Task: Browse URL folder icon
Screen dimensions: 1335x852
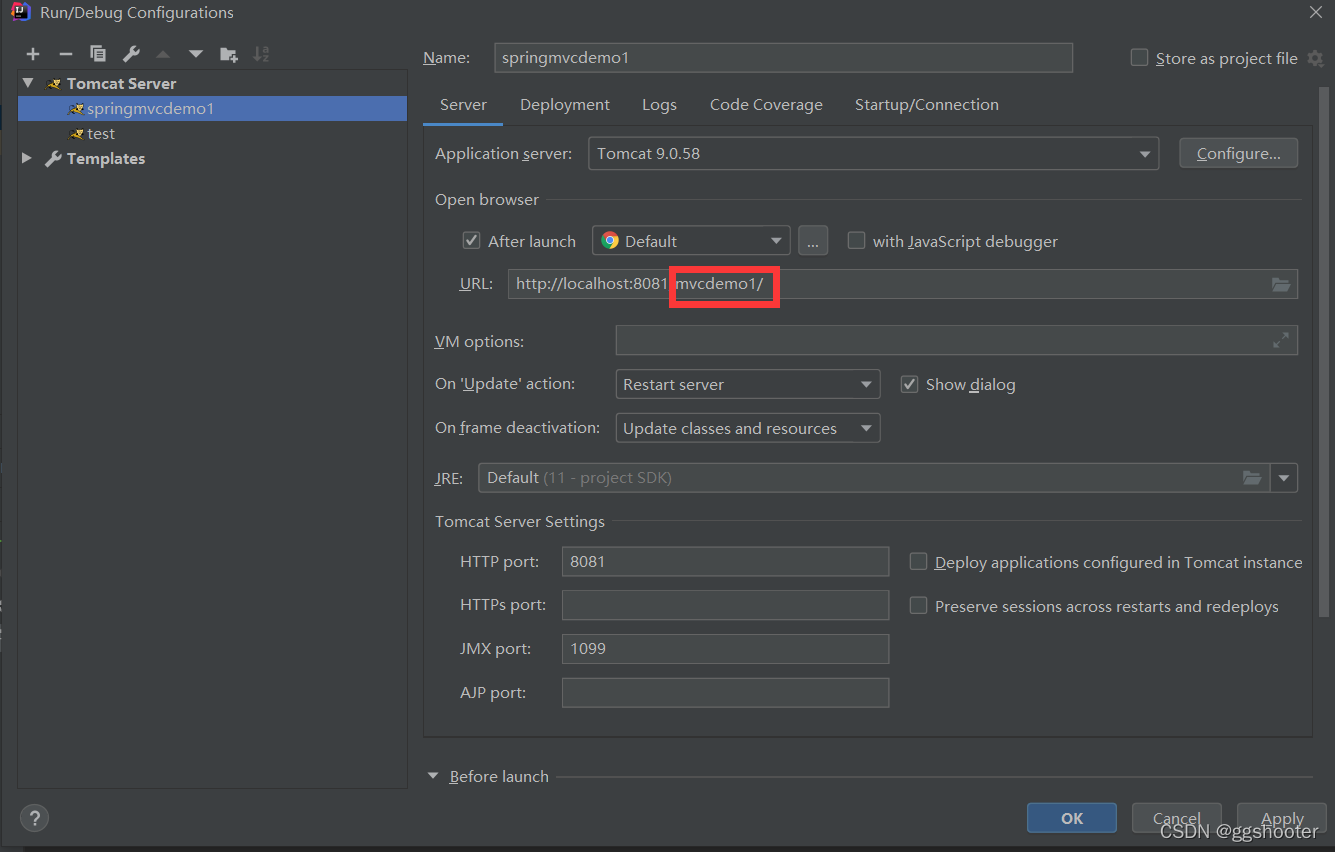Action: pyautogui.click(x=1281, y=285)
